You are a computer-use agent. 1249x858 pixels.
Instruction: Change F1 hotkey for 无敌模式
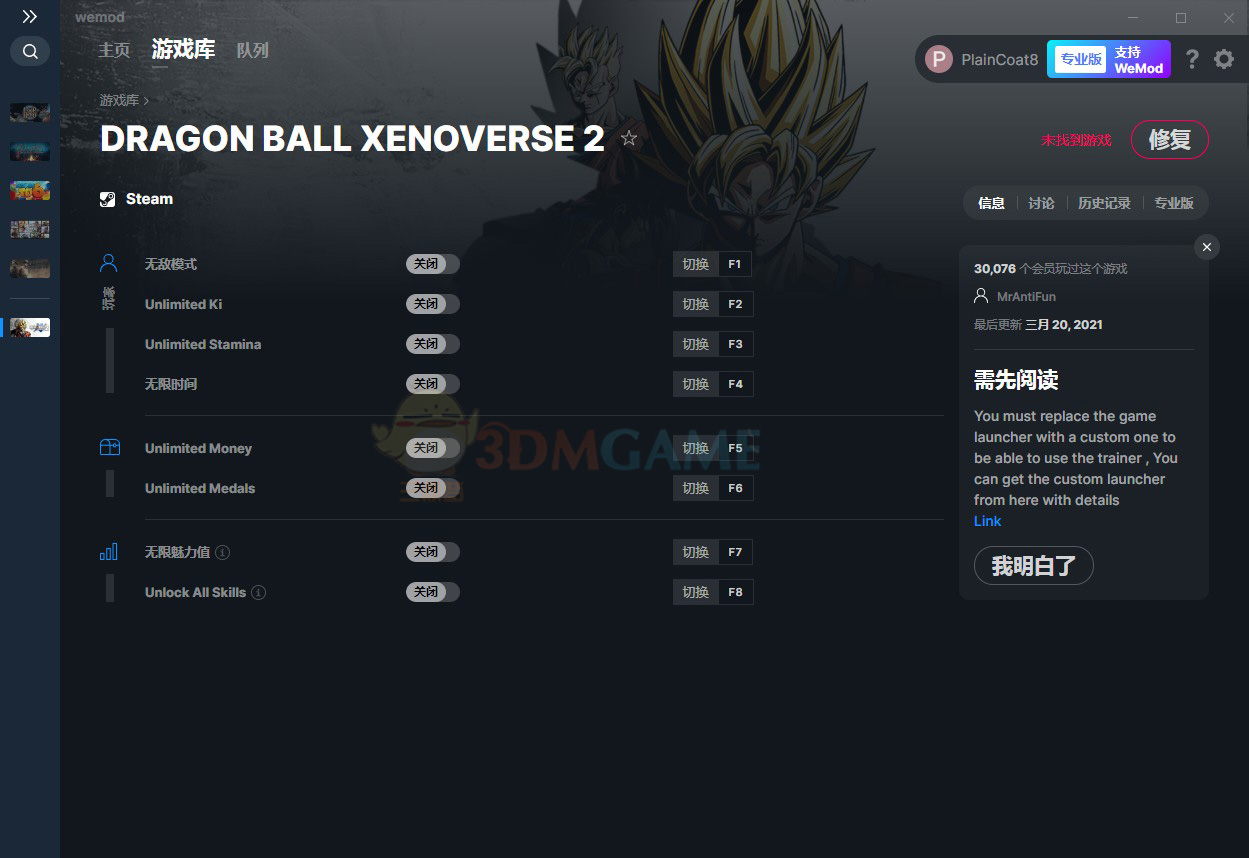(x=713, y=264)
